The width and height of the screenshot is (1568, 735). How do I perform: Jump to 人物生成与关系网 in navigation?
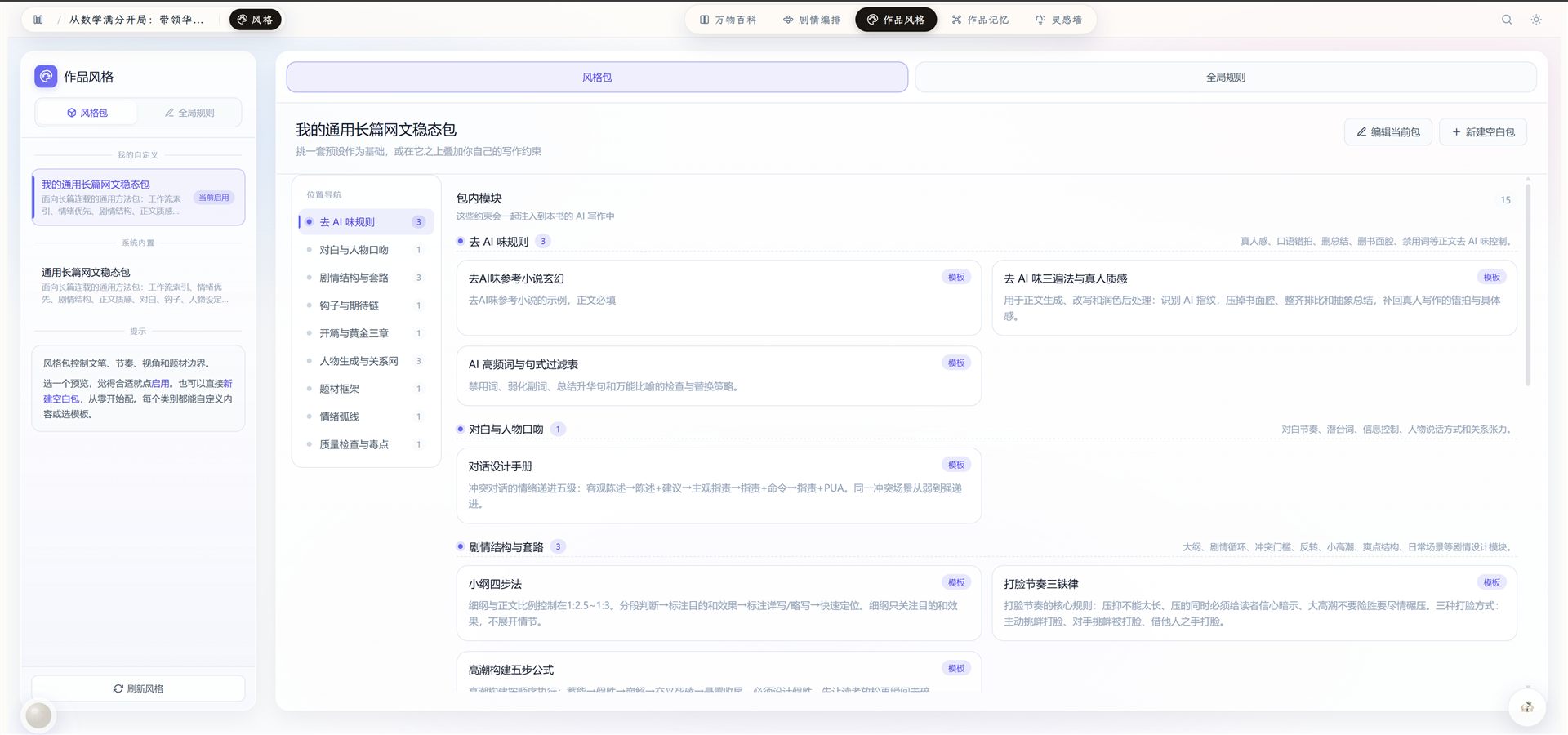(x=366, y=361)
